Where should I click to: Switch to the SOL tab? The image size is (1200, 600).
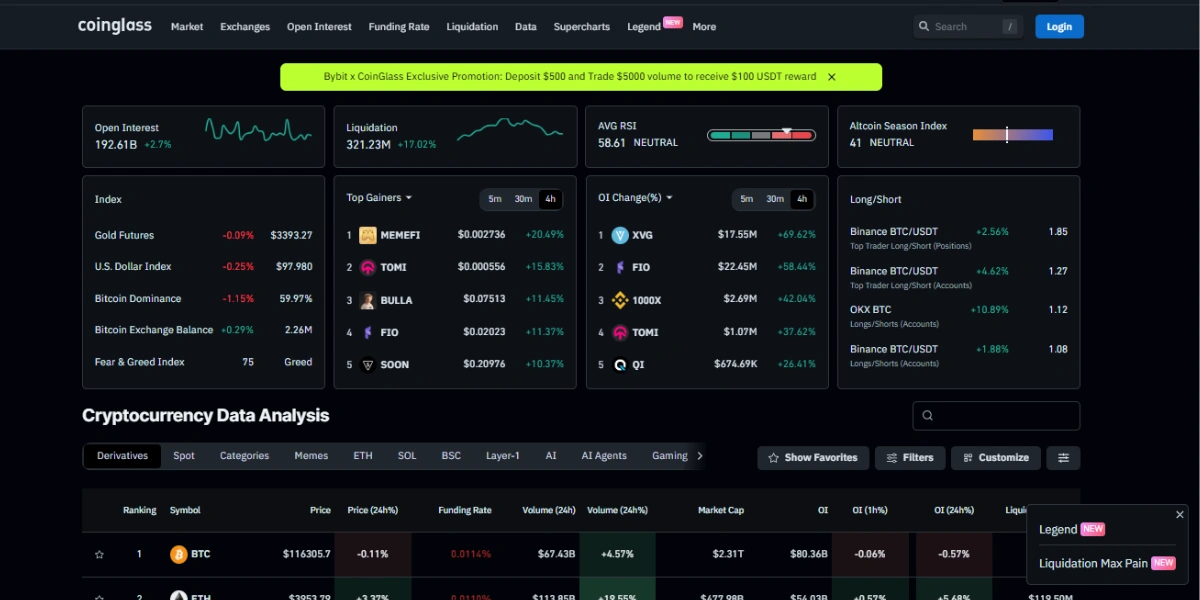point(407,456)
